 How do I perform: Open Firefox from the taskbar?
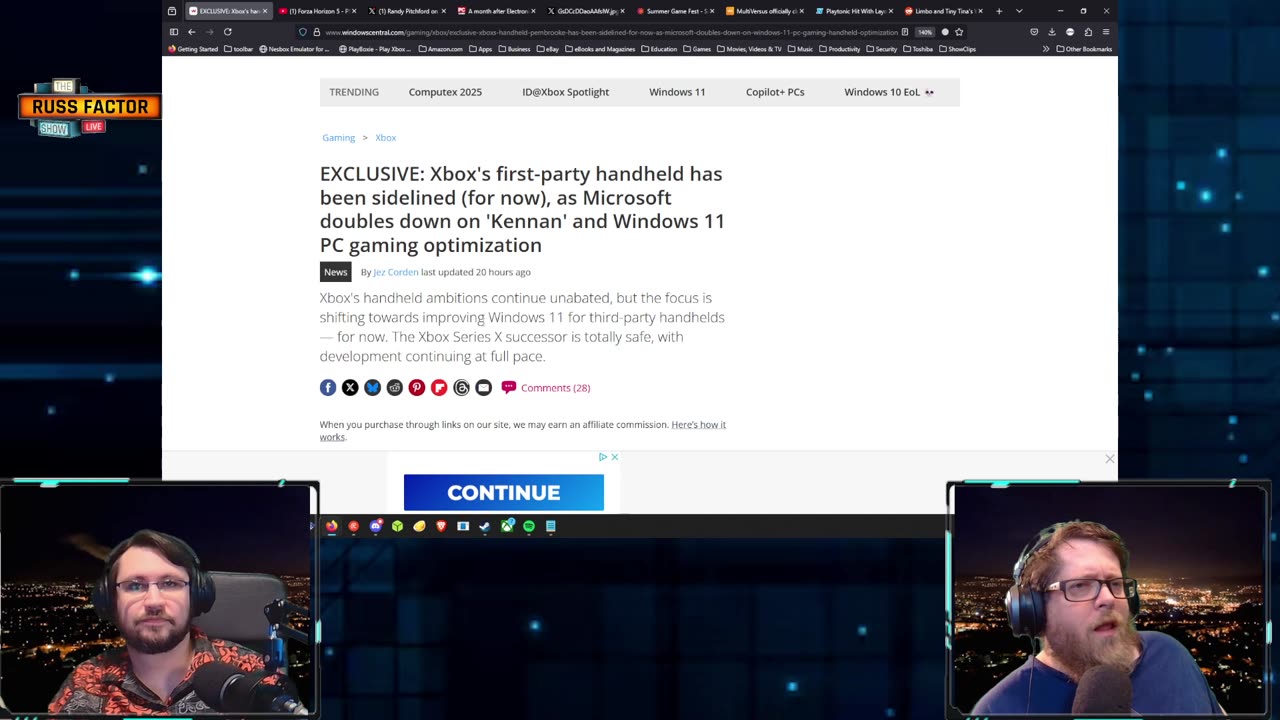tap(331, 526)
